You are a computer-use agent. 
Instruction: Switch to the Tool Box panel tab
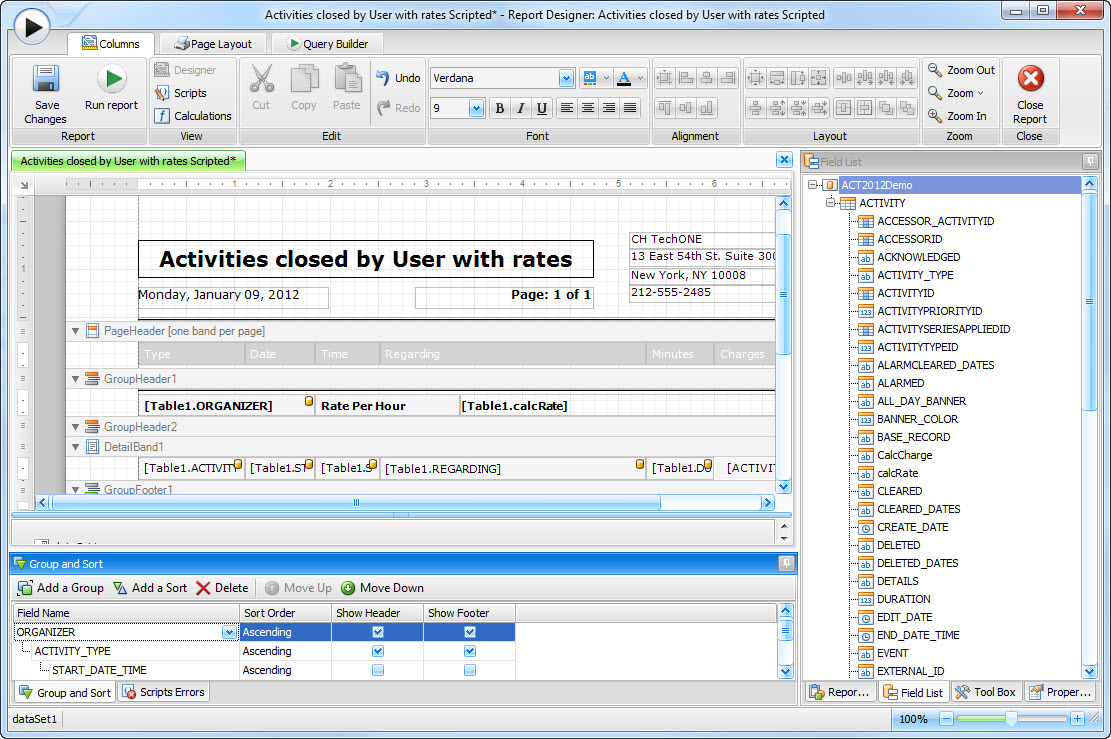click(985, 692)
